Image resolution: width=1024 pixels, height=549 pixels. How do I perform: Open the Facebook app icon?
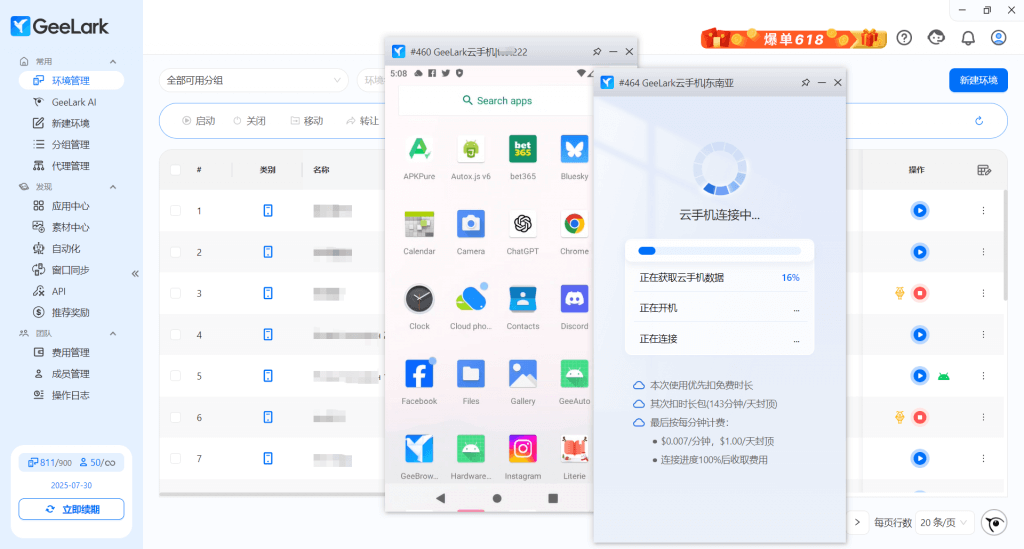pyautogui.click(x=419, y=374)
